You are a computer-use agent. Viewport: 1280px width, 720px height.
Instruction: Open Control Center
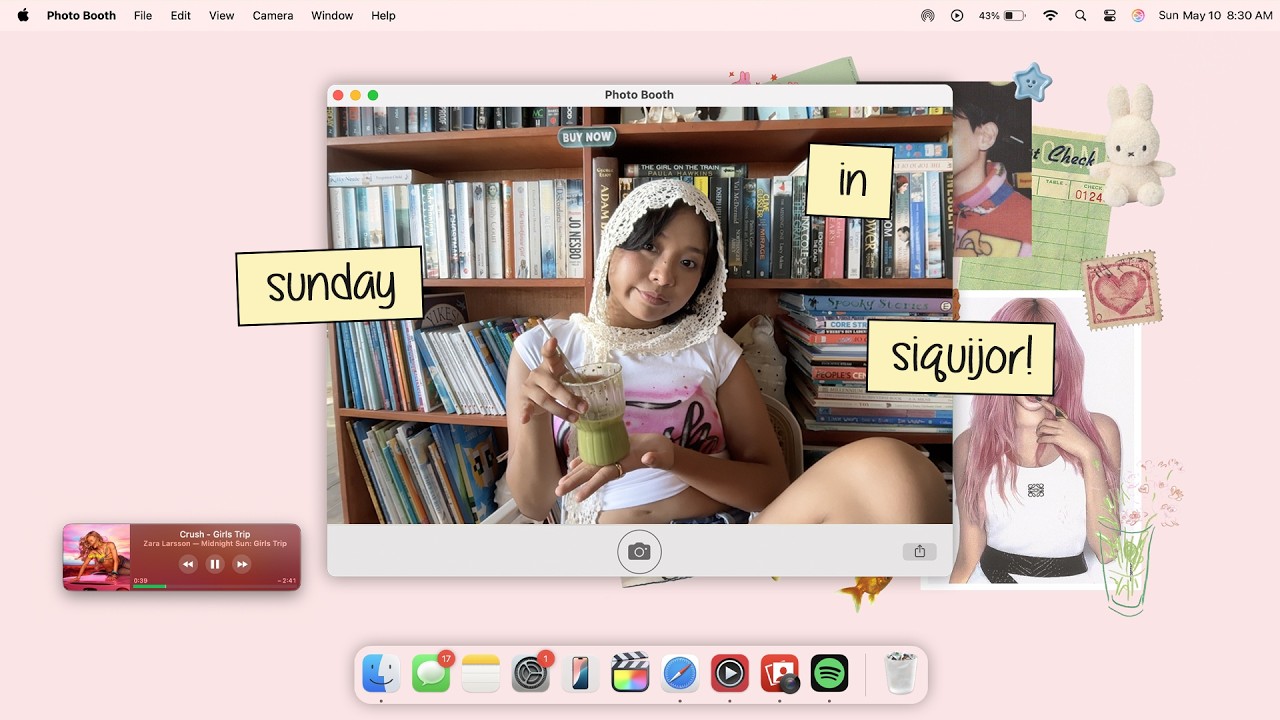pos(1109,15)
